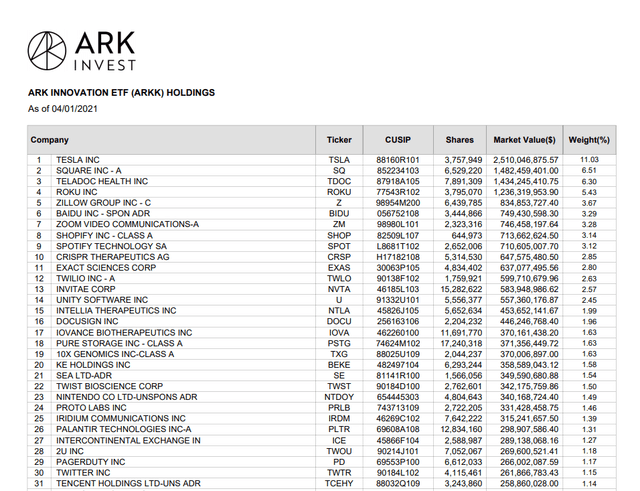
Task: Select KE HOLDINGS INC
Action: click(x=93, y=364)
